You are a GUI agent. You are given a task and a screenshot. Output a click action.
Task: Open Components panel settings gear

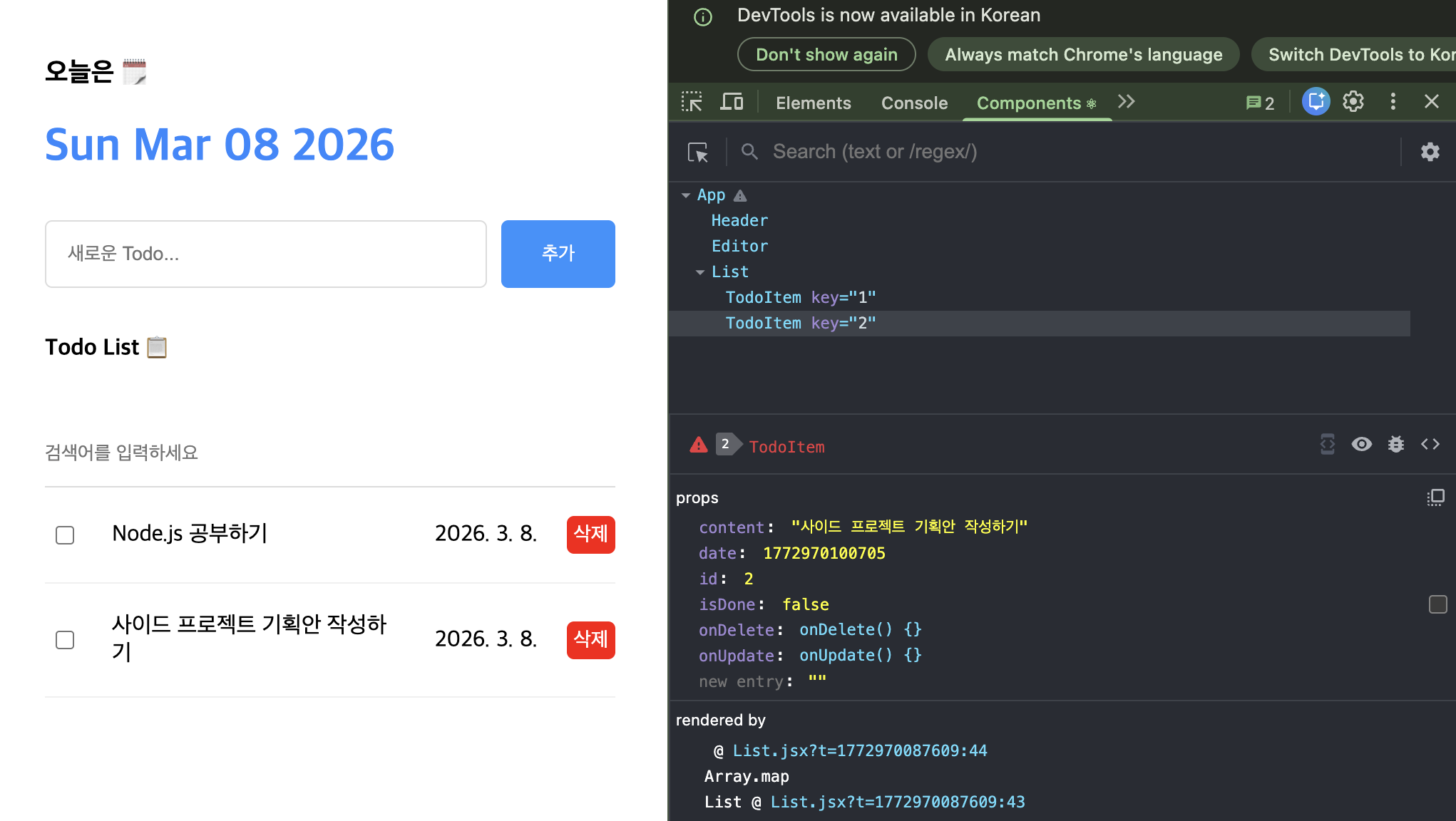[x=1430, y=152]
